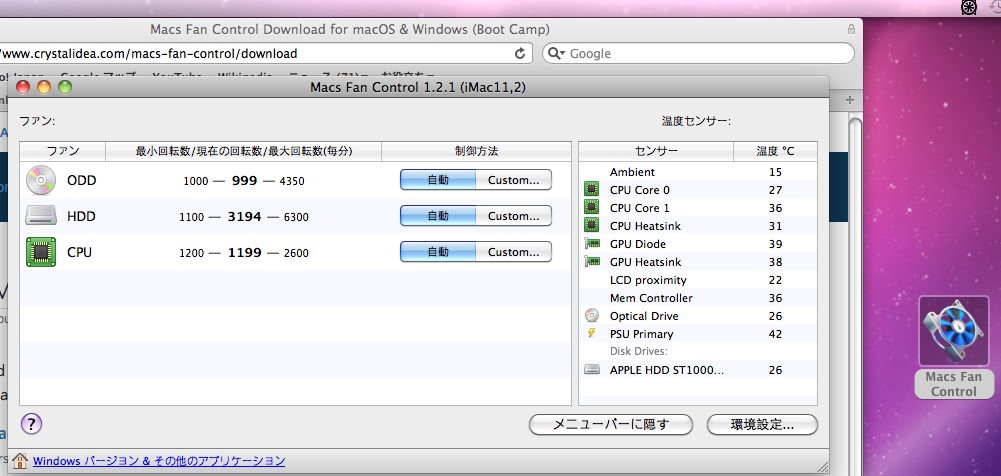Select the Optical Drive sensor label

[x=644, y=316]
